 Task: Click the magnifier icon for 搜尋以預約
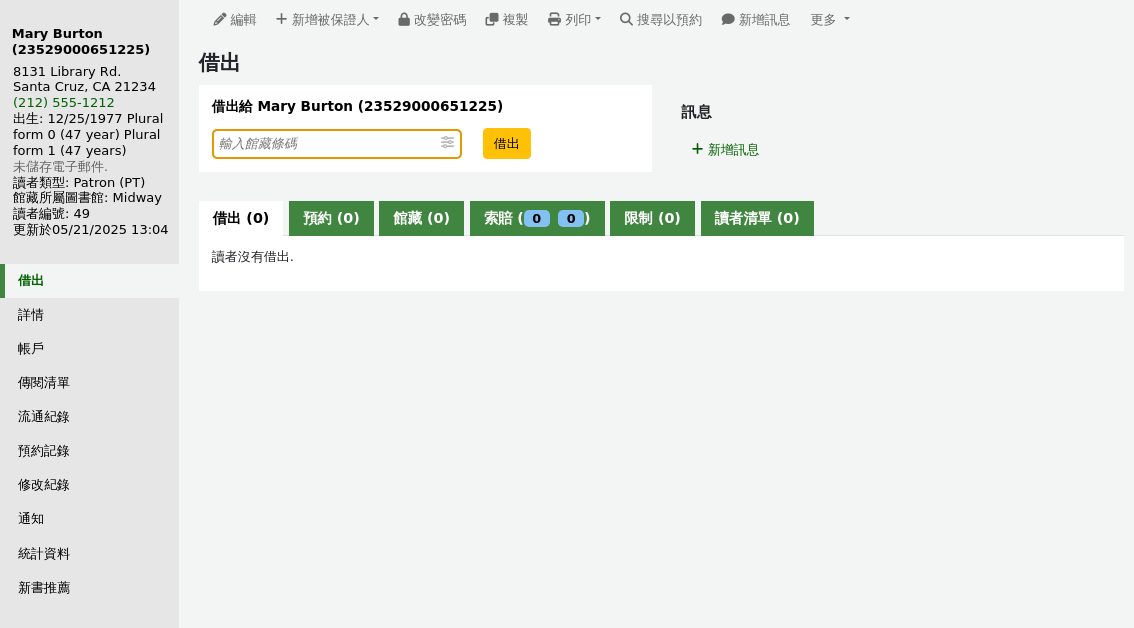(x=626, y=20)
